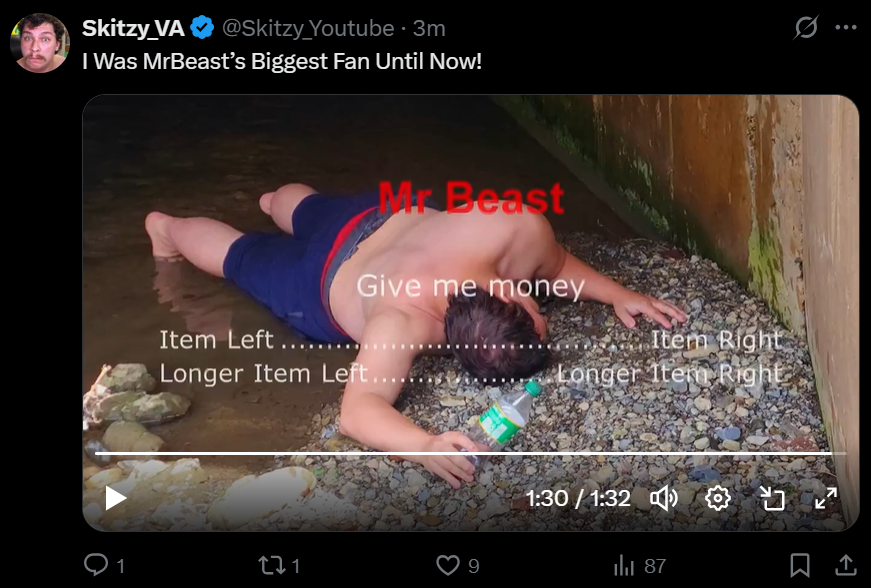Expand video to fullscreen
This screenshot has width=871, height=588.
coord(825,498)
